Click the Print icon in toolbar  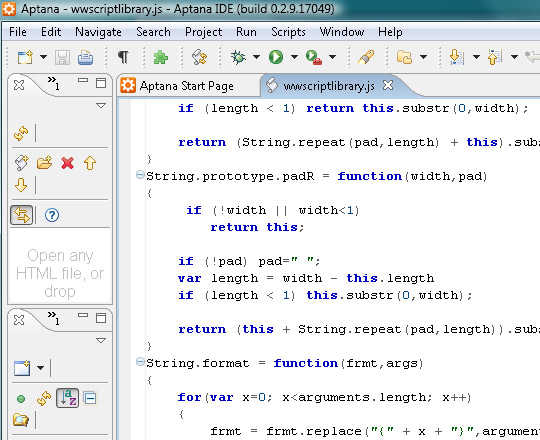click(x=85, y=57)
